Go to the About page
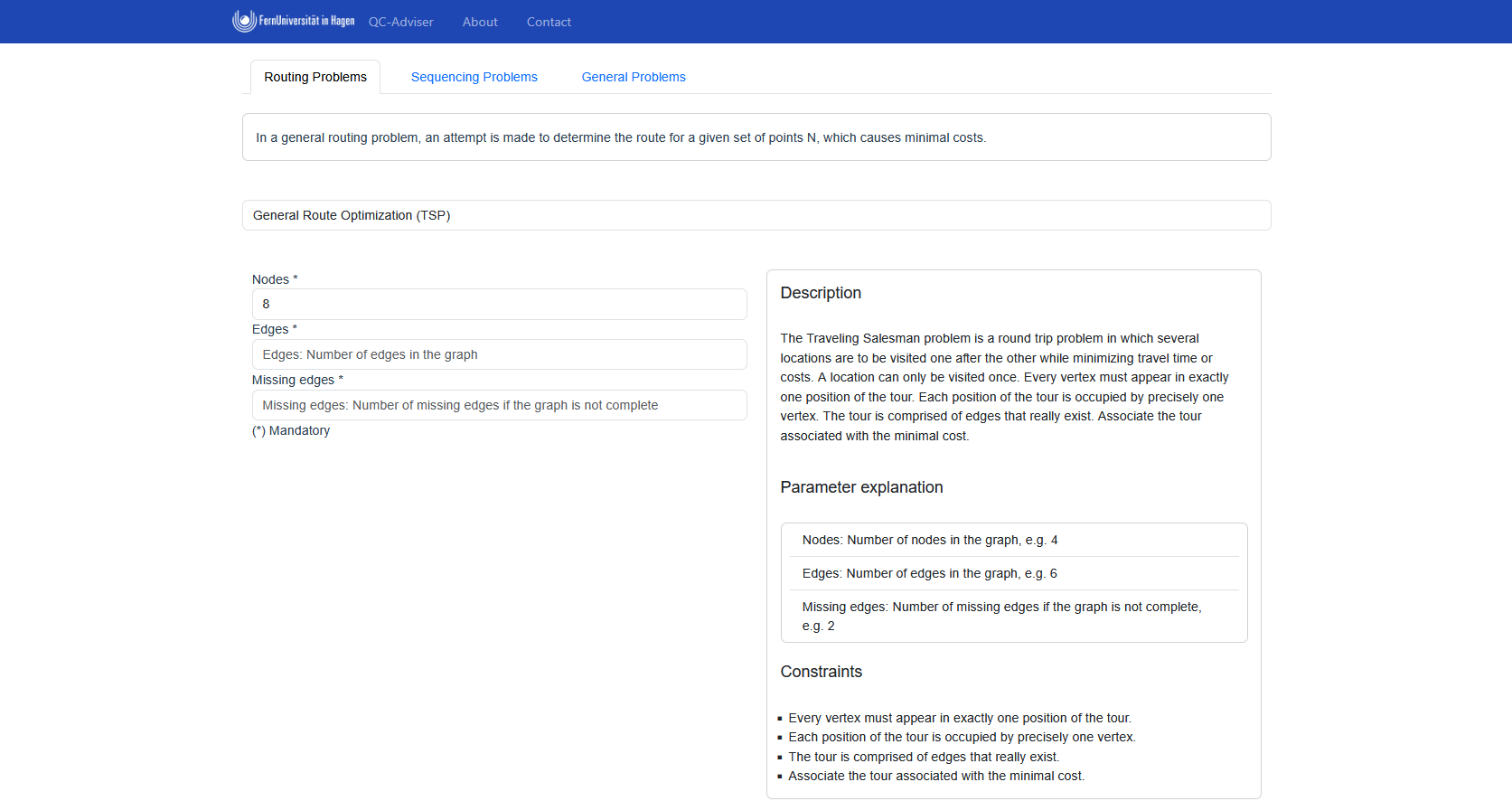This screenshot has width=1512, height=801. (480, 22)
